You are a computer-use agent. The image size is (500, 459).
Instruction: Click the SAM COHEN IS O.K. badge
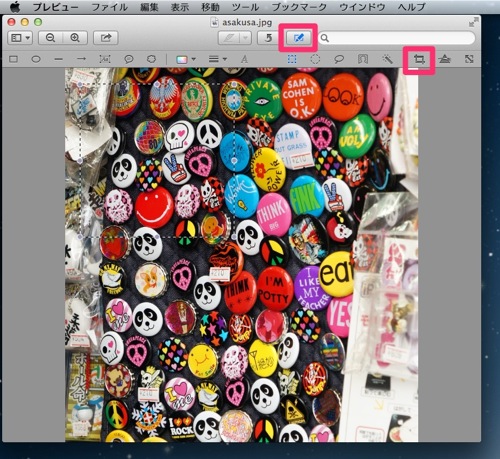pos(301,96)
